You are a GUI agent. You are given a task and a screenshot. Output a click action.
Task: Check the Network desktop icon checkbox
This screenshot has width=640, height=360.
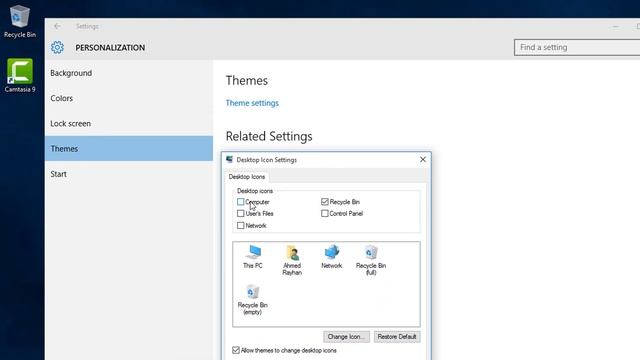[x=240, y=225]
